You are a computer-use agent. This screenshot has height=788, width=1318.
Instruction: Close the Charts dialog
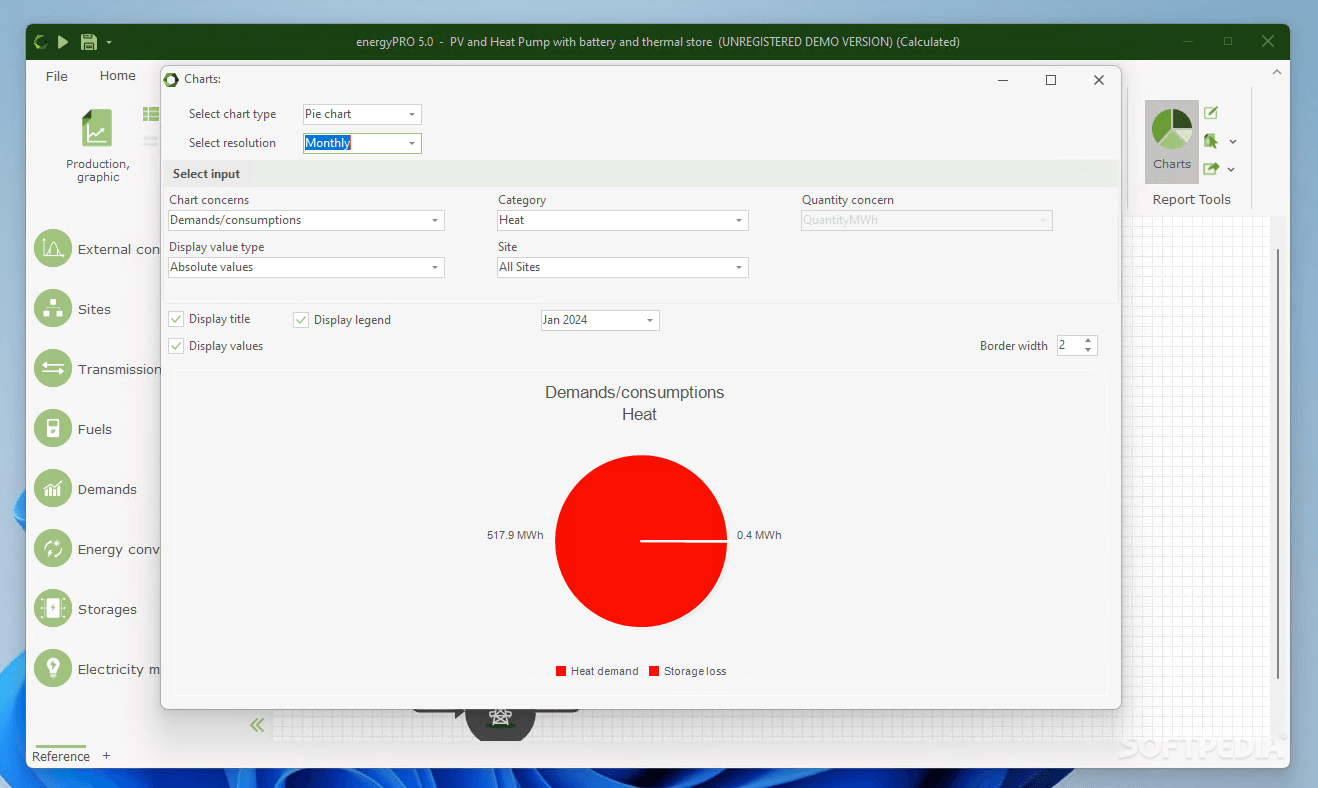(1099, 80)
